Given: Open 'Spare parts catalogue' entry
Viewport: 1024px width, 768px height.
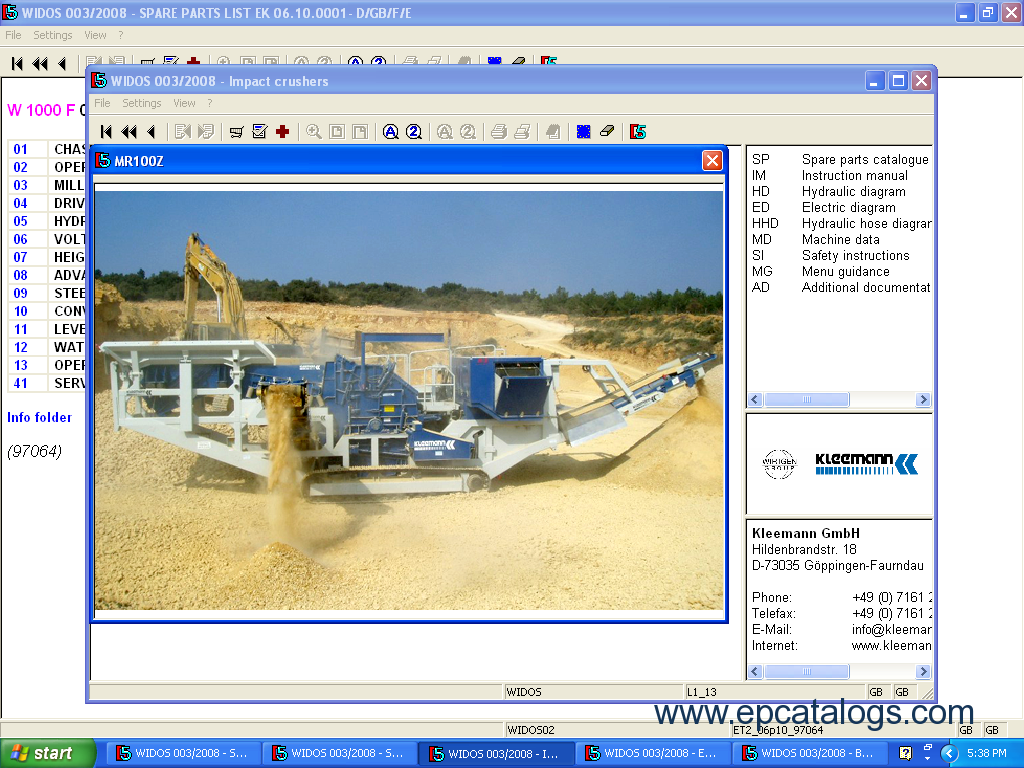Looking at the screenshot, I should (x=841, y=159).
